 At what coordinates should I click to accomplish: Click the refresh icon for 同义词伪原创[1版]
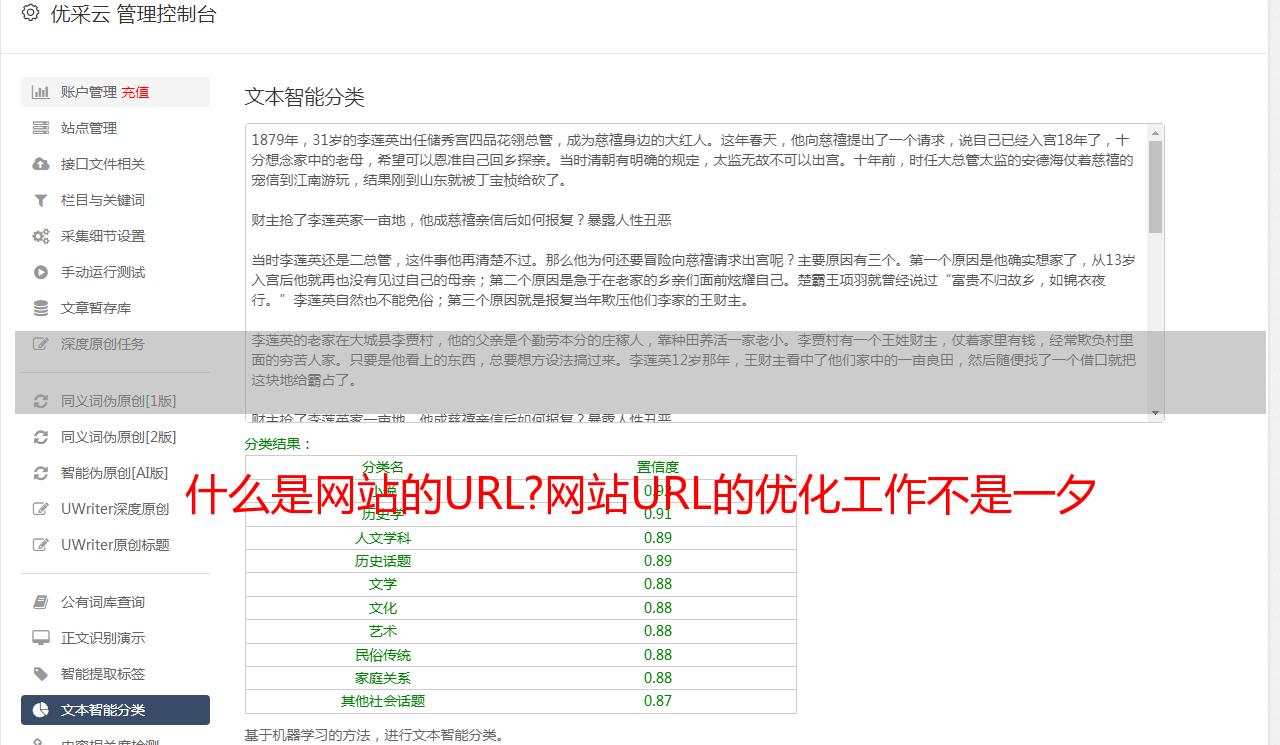[x=41, y=401]
